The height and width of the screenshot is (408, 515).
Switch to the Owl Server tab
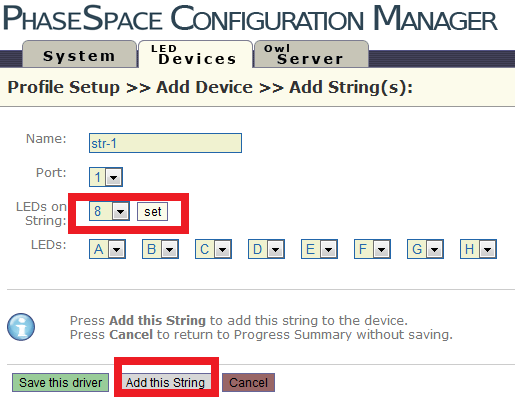[311, 55]
